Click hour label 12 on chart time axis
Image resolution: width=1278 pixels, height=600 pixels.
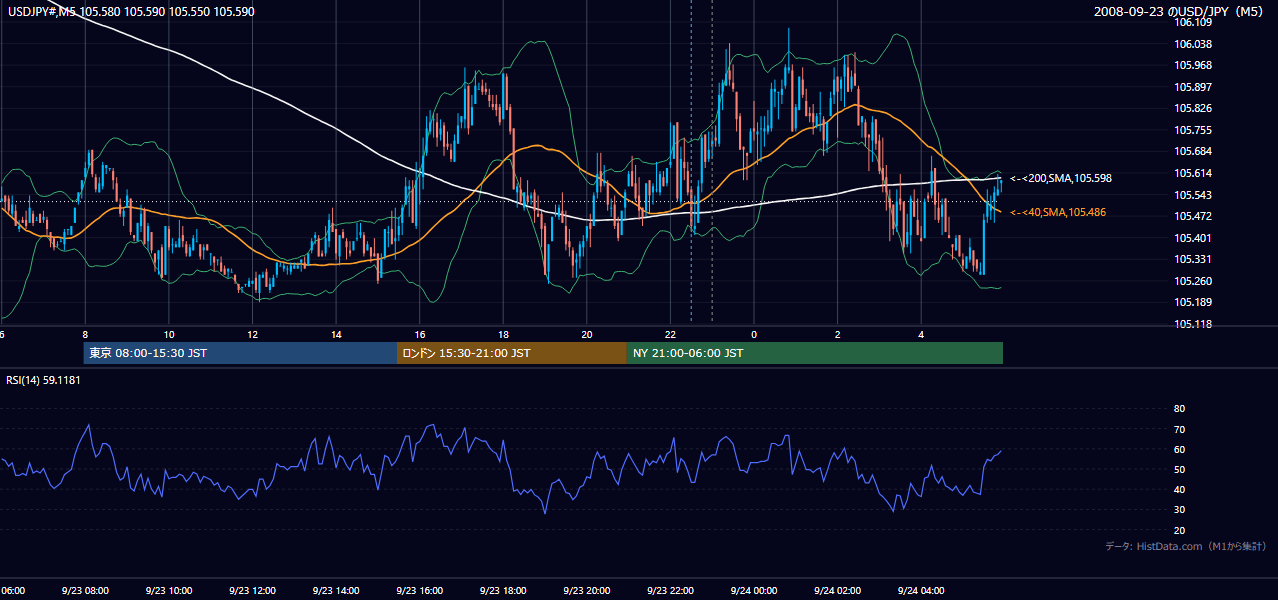(x=252, y=335)
